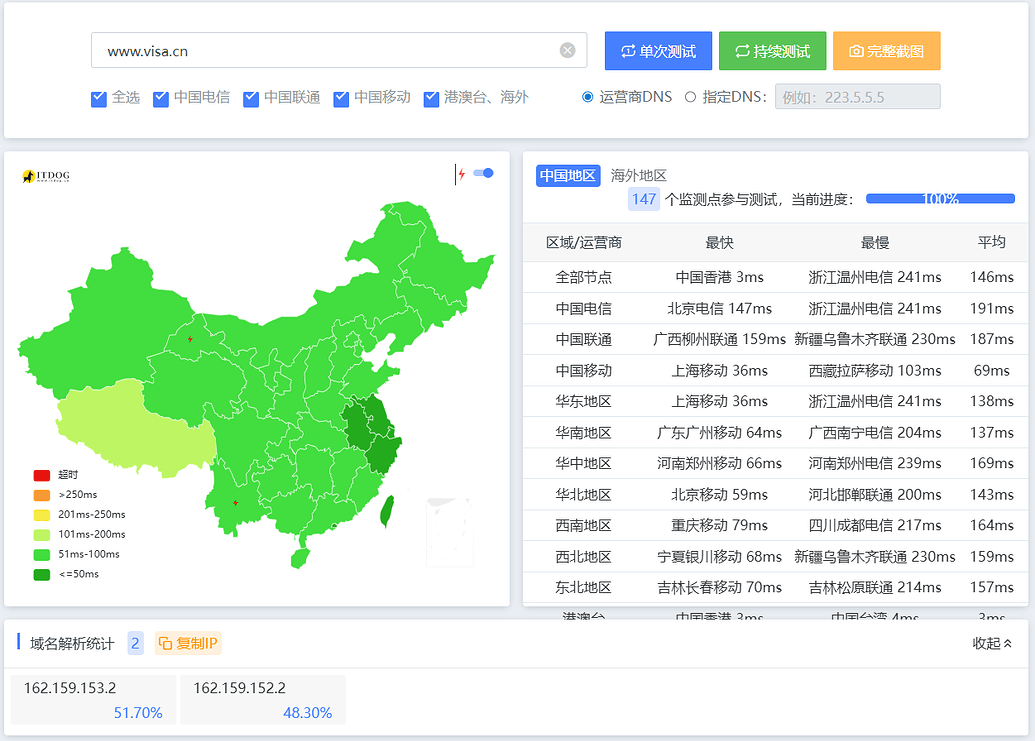The width and height of the screenshot is (1035, 741).
Task: Click the lightning icon beside the map switch
Action: click(461, 174)
